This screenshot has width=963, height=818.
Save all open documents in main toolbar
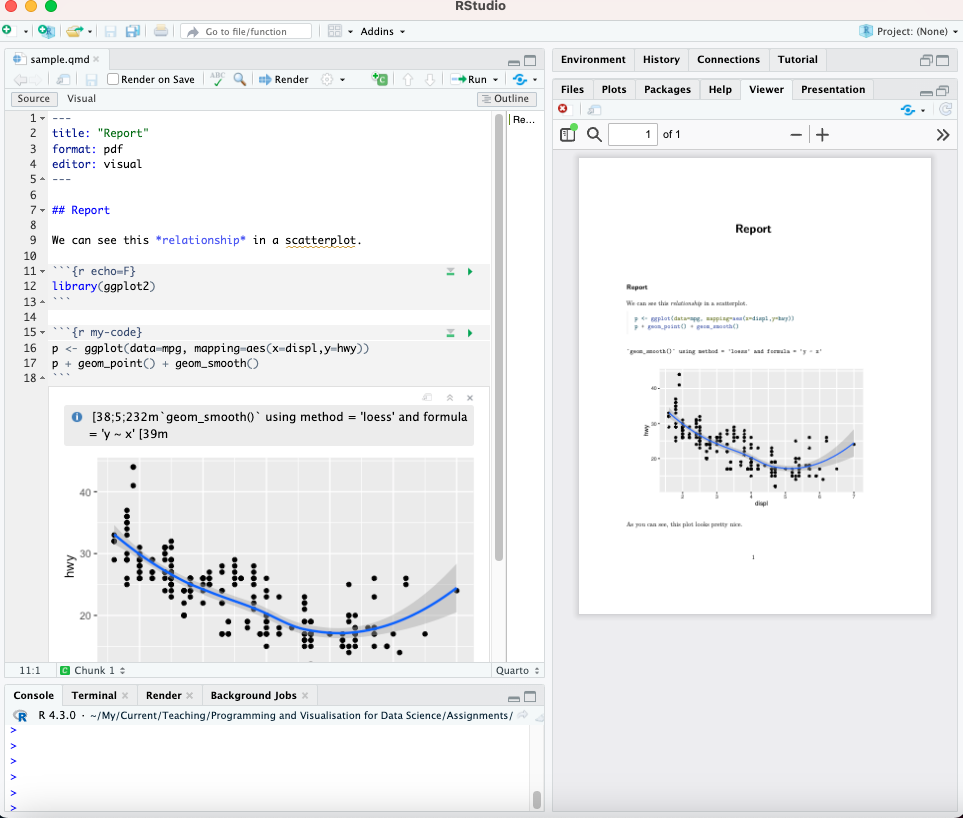pyautogui.click(x=133, y=31)
